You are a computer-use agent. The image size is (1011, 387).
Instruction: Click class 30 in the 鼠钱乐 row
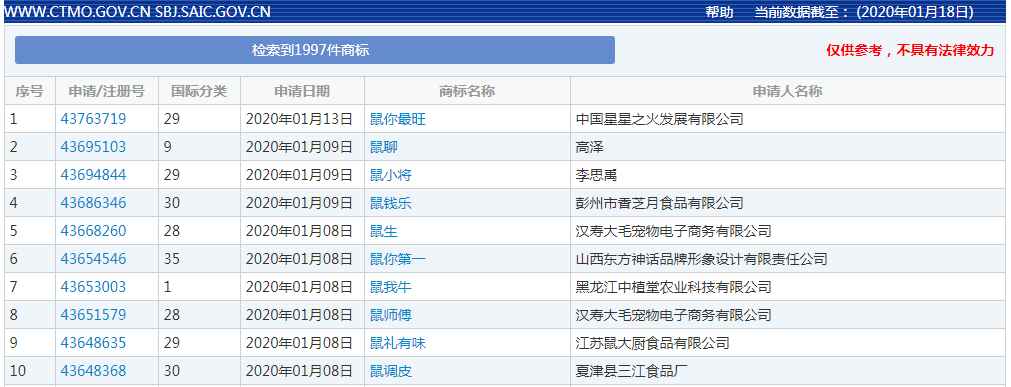pyautogui.click(x=172, y=203)
